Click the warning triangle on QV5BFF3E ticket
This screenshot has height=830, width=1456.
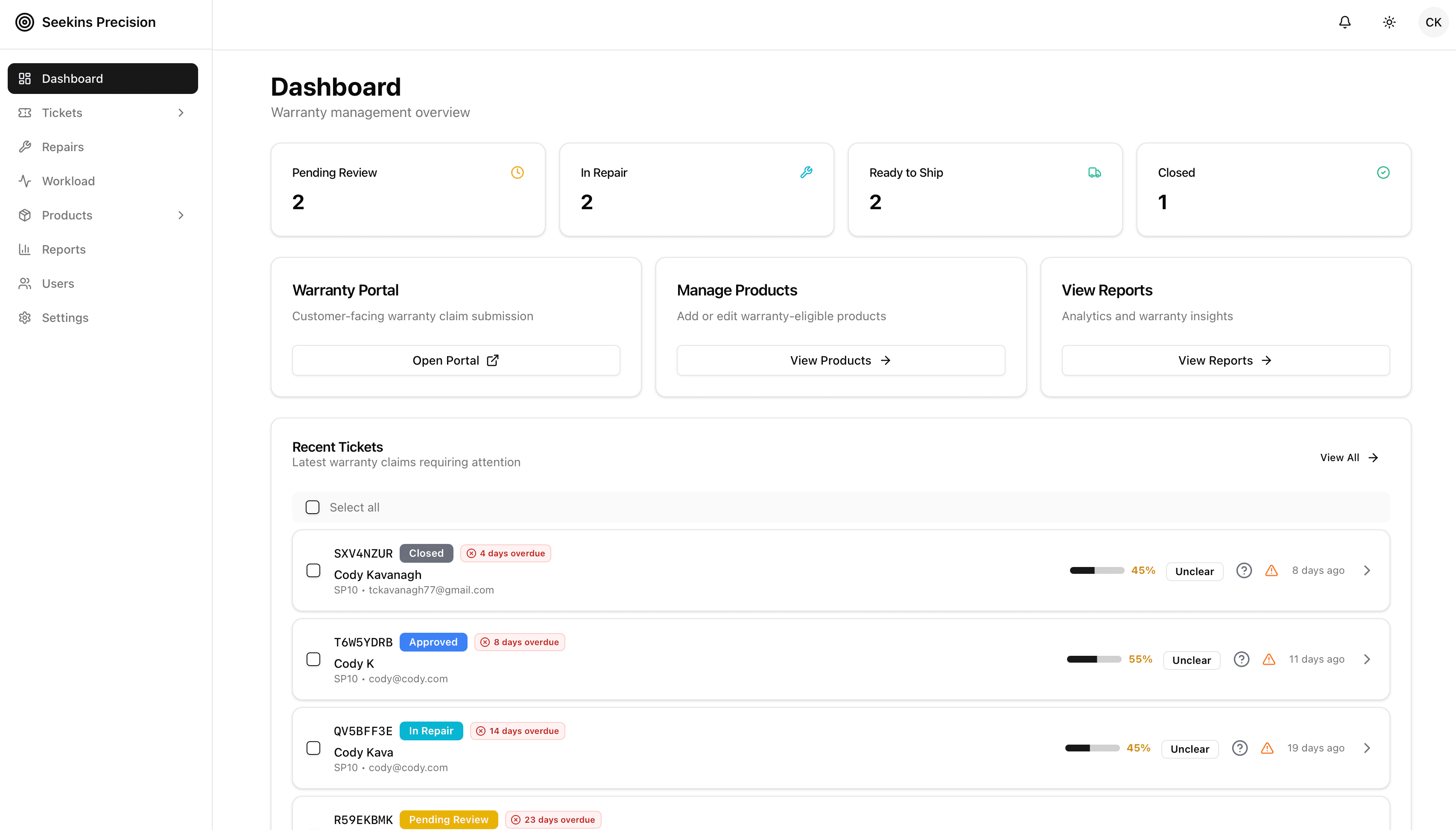1267,748
